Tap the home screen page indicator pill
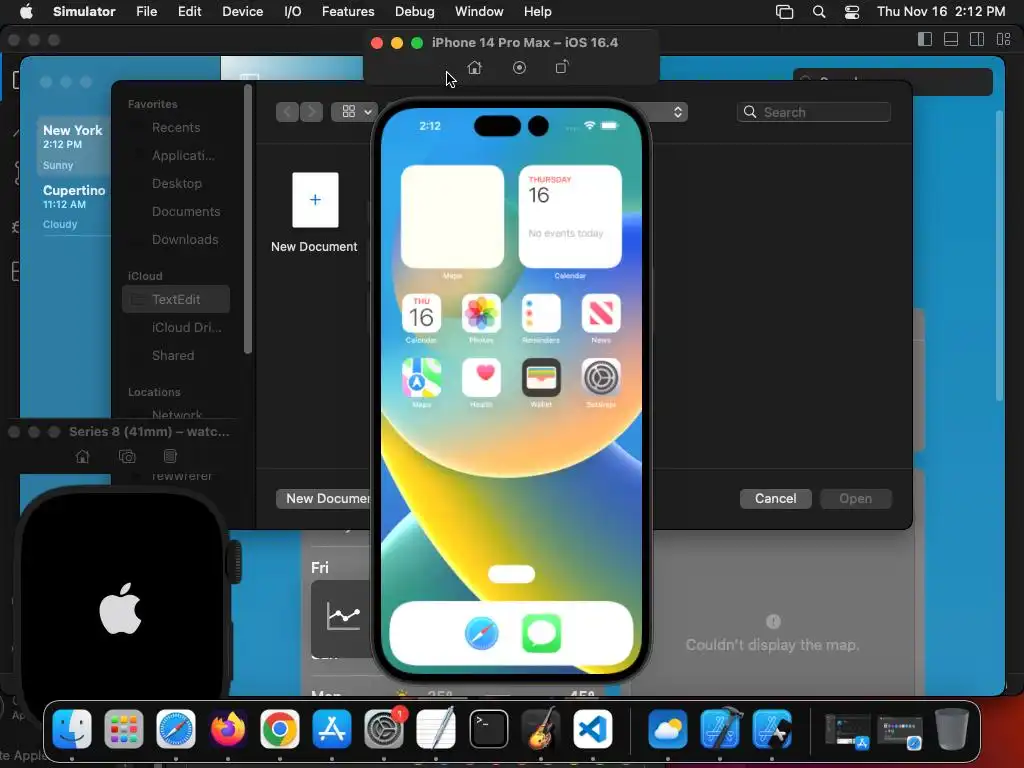The height and width of the screenshot is (768, 1024). coord(511,573)
